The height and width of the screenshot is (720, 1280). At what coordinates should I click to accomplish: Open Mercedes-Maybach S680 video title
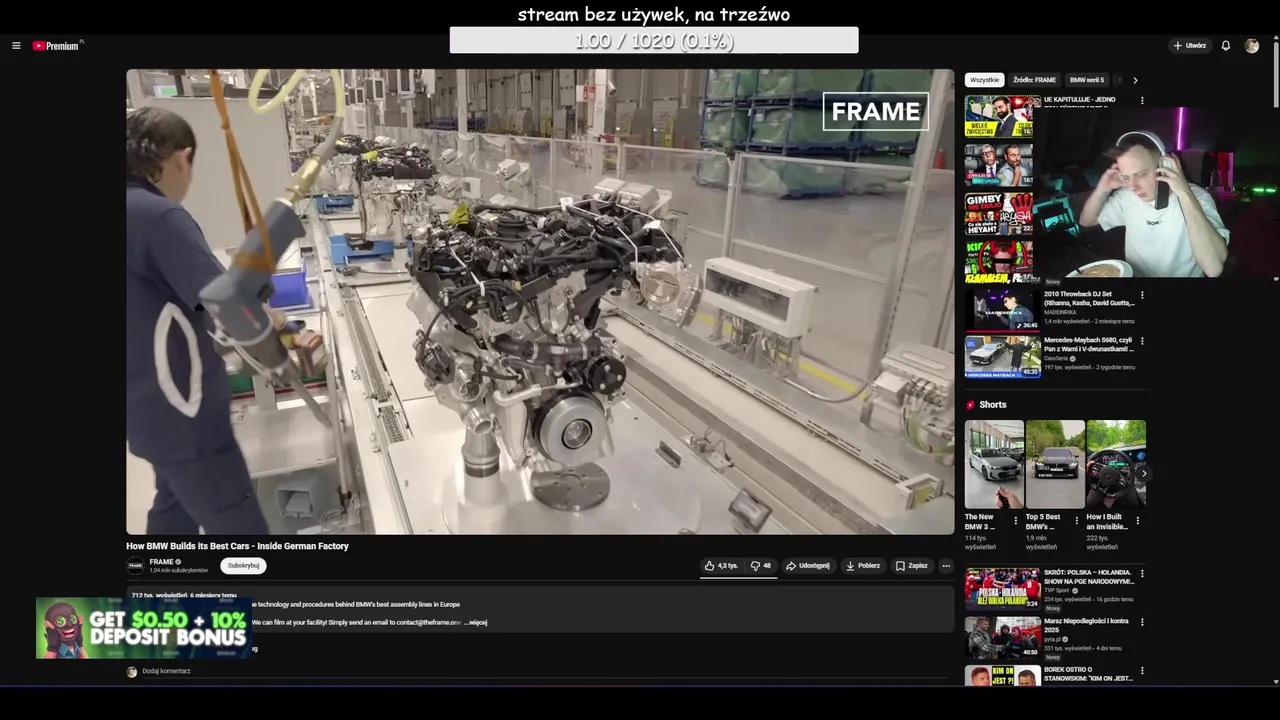pos(1088,344)
